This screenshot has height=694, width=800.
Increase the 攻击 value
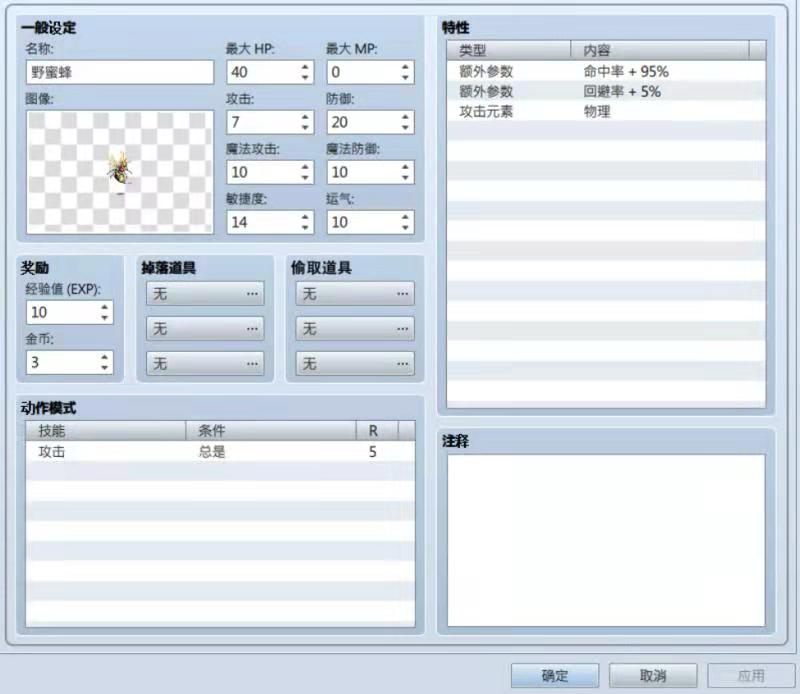[305, 117]
